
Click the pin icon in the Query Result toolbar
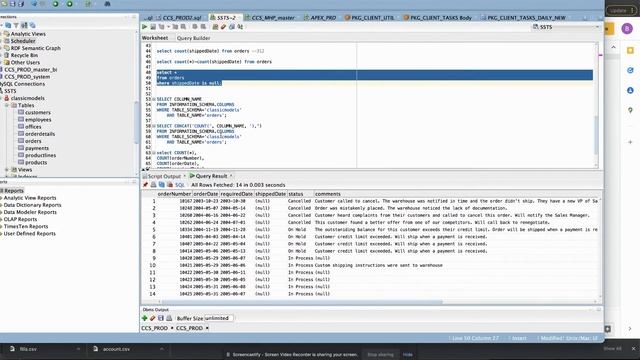click(145, 185)
